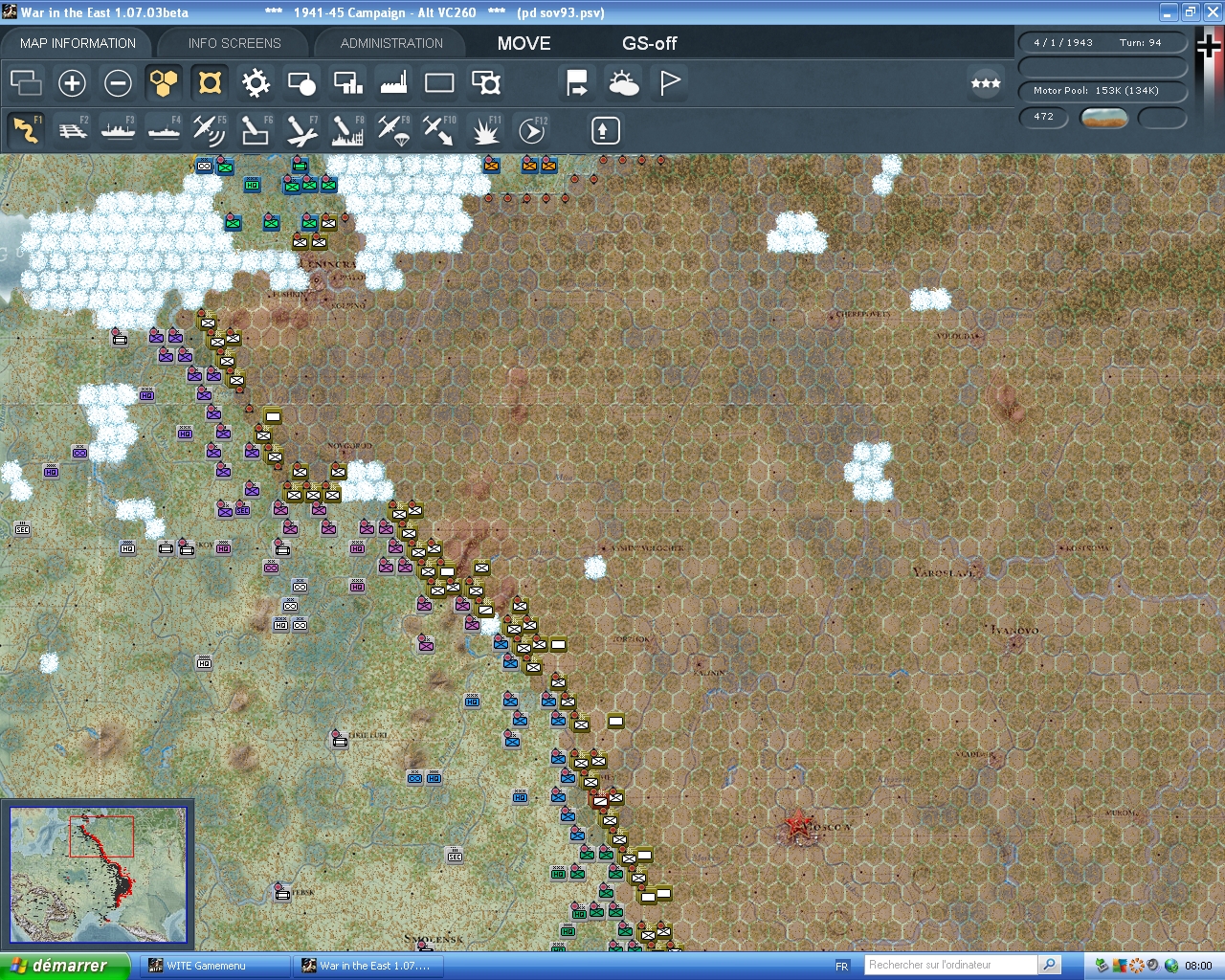The image size is (1225, 980).
Task: Click the overview minimap
Action: point(98,874)
